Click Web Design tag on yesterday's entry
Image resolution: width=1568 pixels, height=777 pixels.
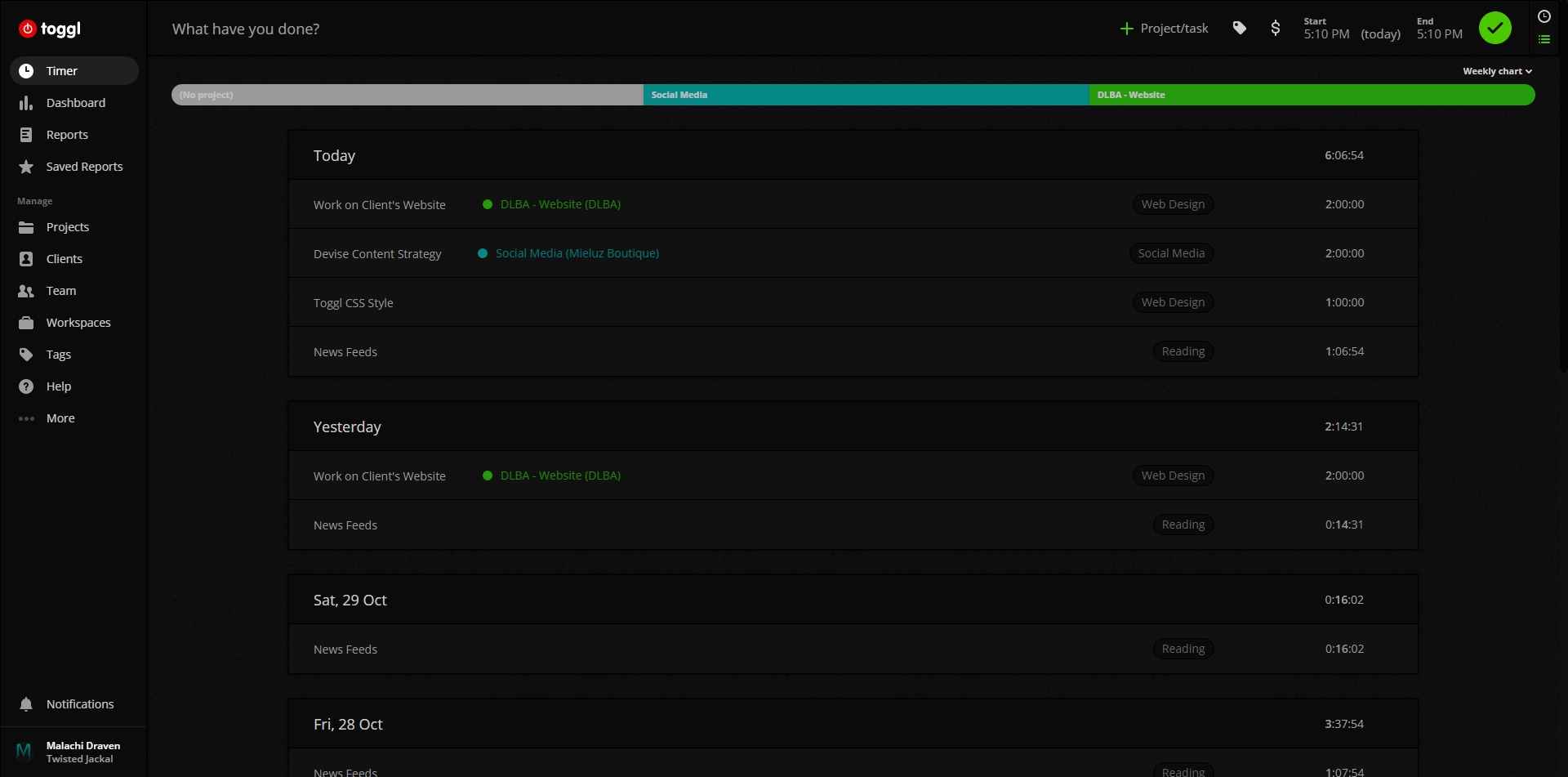pyautogui.click(x=1173, y=476)
